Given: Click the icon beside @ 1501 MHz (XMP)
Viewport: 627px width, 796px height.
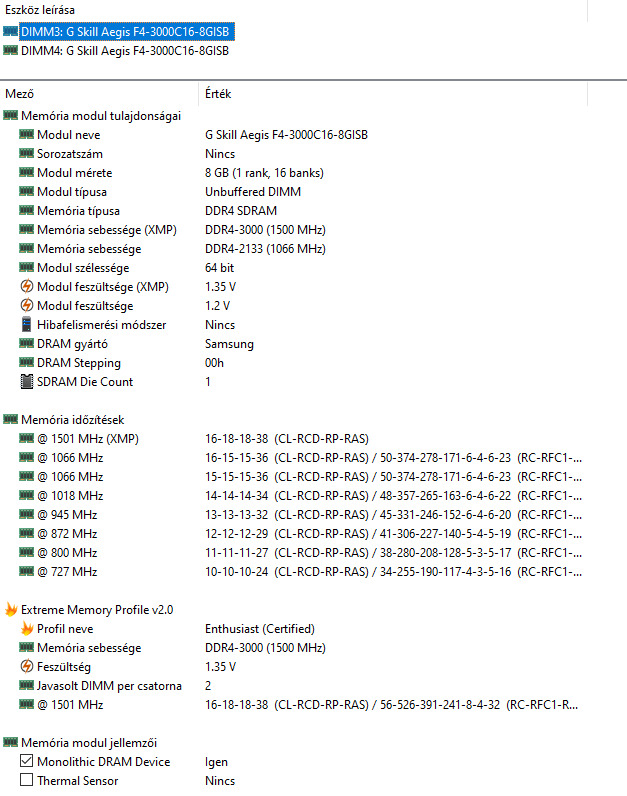Looking at the screenshot, I should click(x=26, y=438).
